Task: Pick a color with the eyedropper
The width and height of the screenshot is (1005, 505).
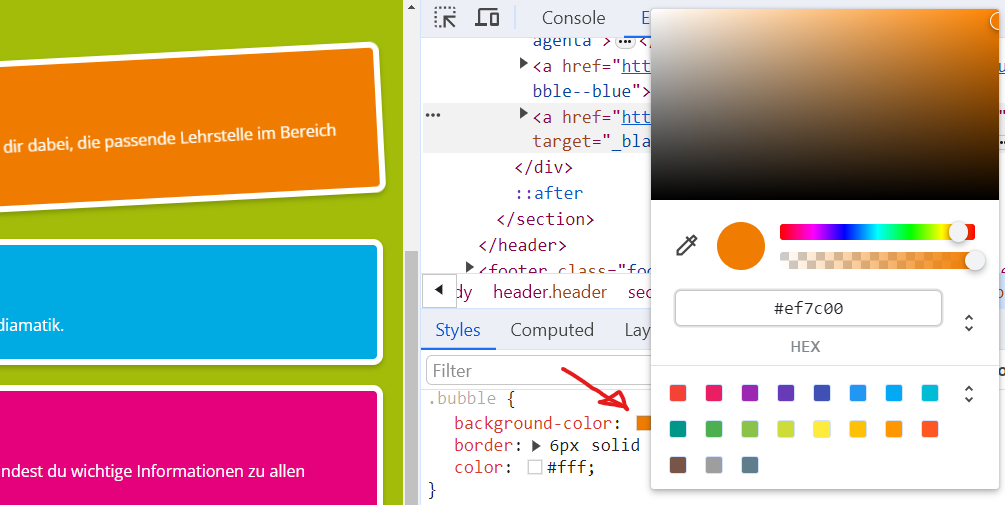Action: (x=686, y=245)
